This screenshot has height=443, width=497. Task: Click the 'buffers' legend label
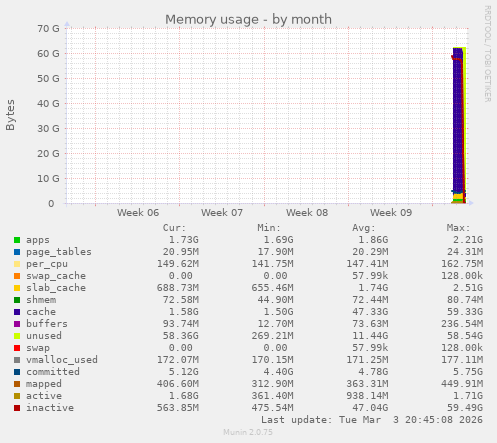47,324
